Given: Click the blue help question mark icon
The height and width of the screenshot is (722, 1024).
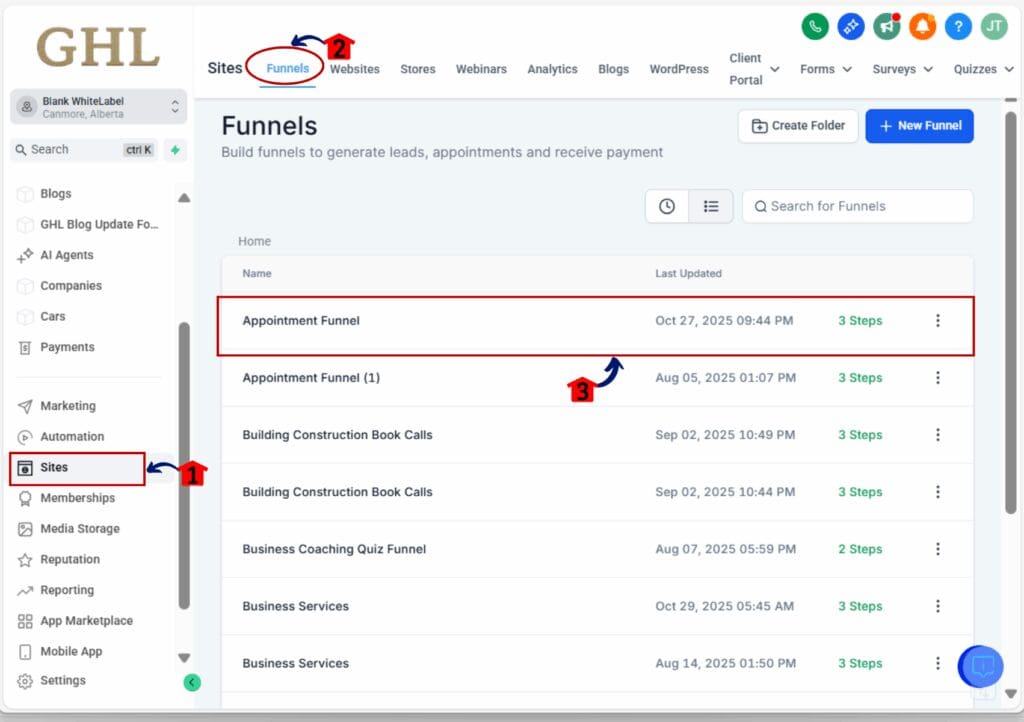Looking at the screenshot, I should [x=957, y=27].
